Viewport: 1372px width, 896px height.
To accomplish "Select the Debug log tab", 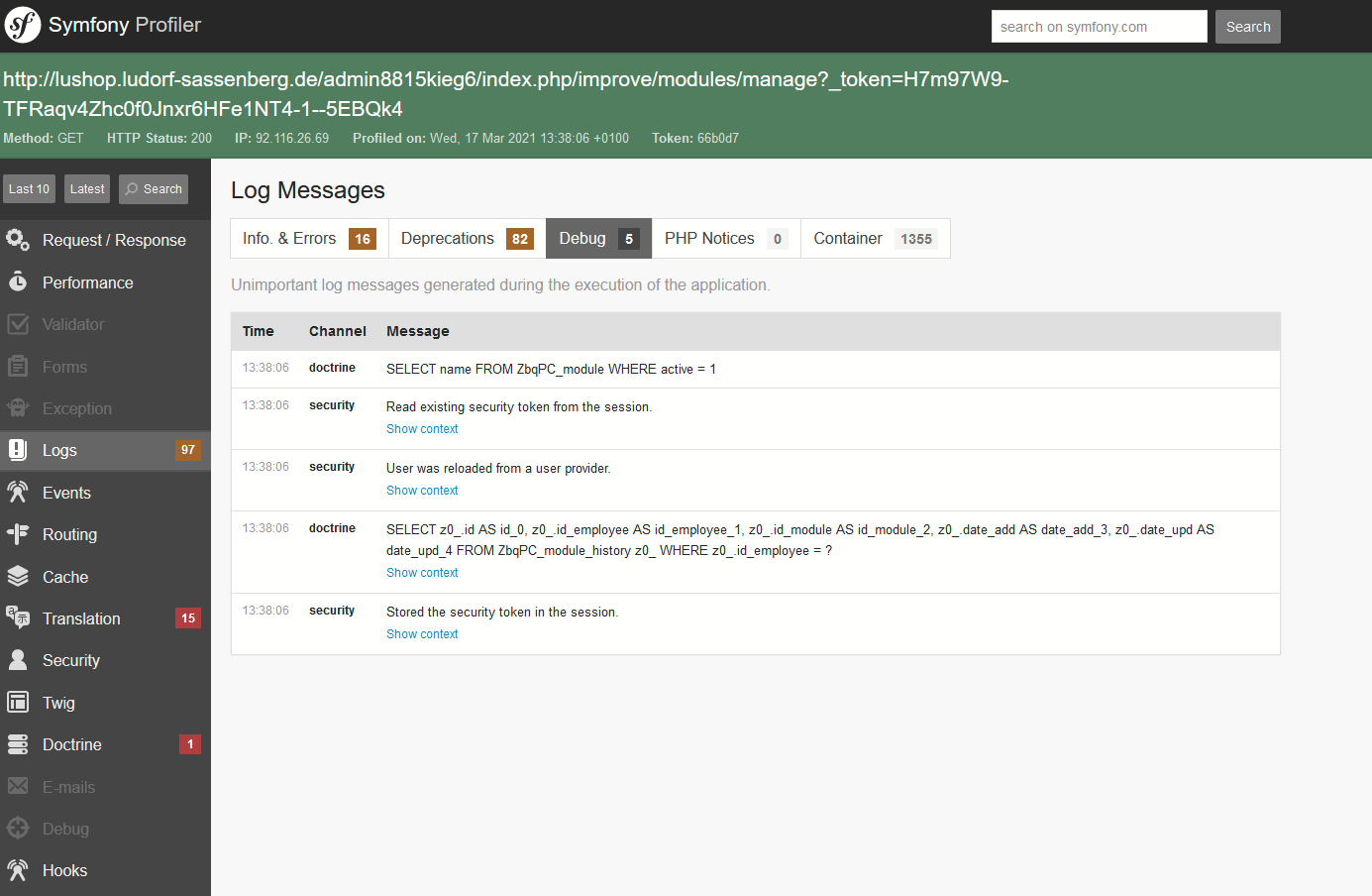I will coord(598,239).
